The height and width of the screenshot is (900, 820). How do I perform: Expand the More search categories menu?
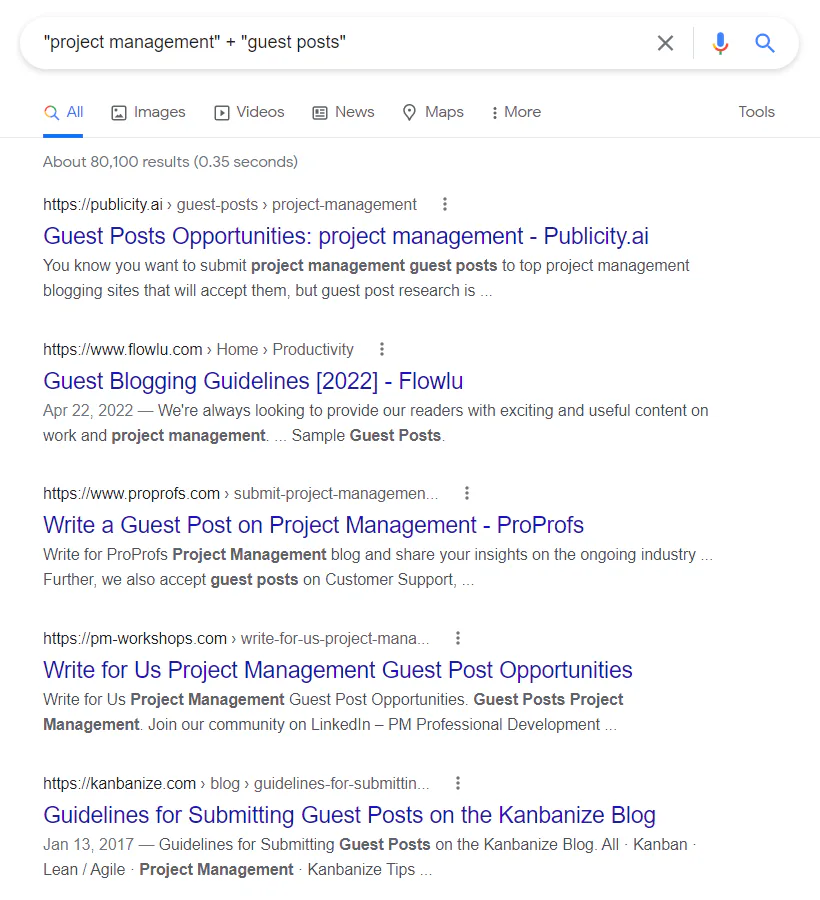[x=516, y=112]
